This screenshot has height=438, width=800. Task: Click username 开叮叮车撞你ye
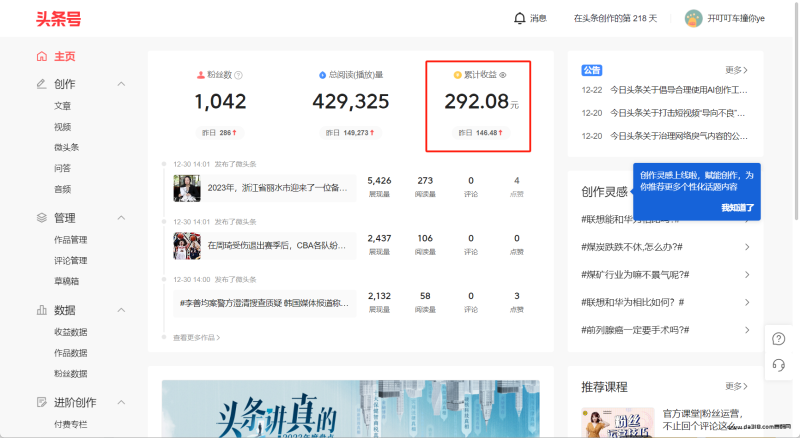[736, 18]
